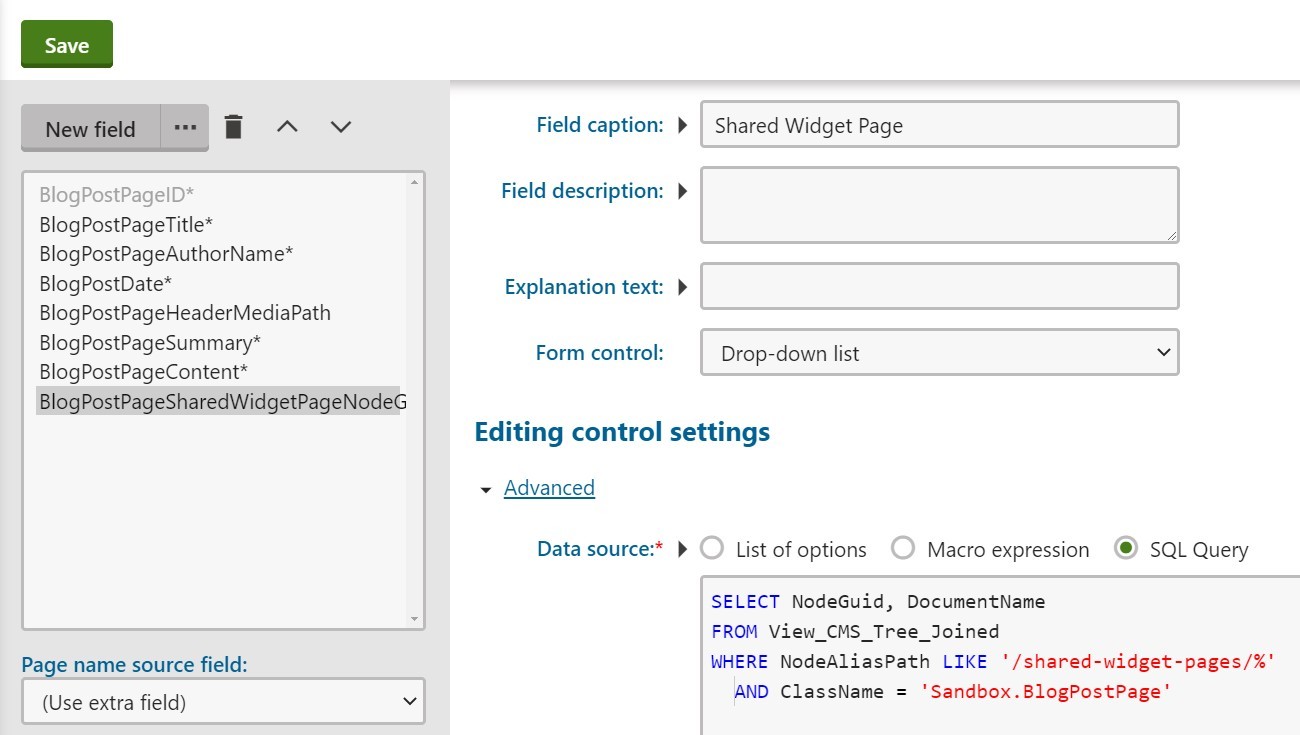Viewport: 1300px width, 735px height.
Task: Click inside the SQL Query editor
Action: coord(1000,655)
